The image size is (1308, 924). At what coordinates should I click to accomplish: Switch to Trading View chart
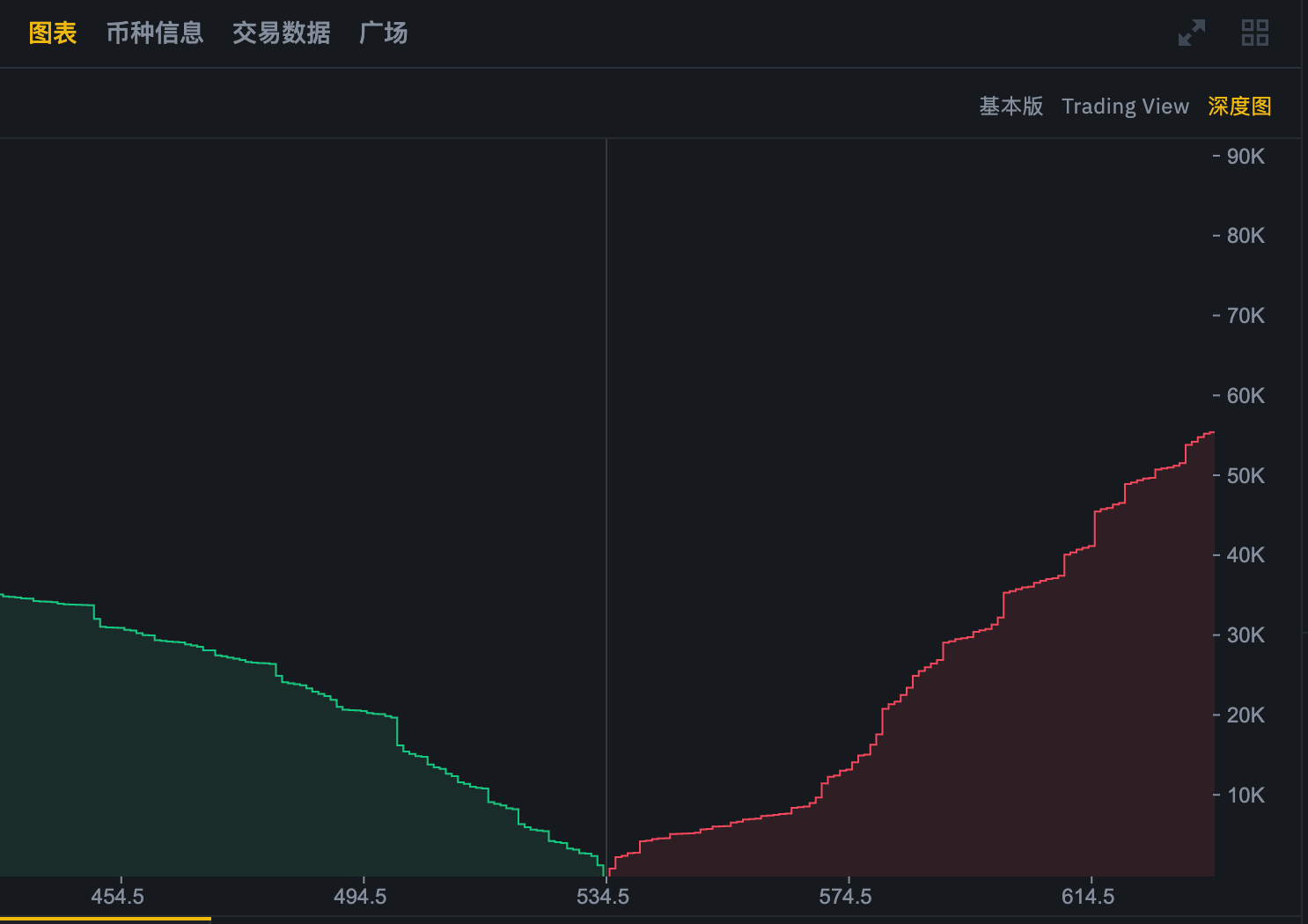tap(1125, 106)
